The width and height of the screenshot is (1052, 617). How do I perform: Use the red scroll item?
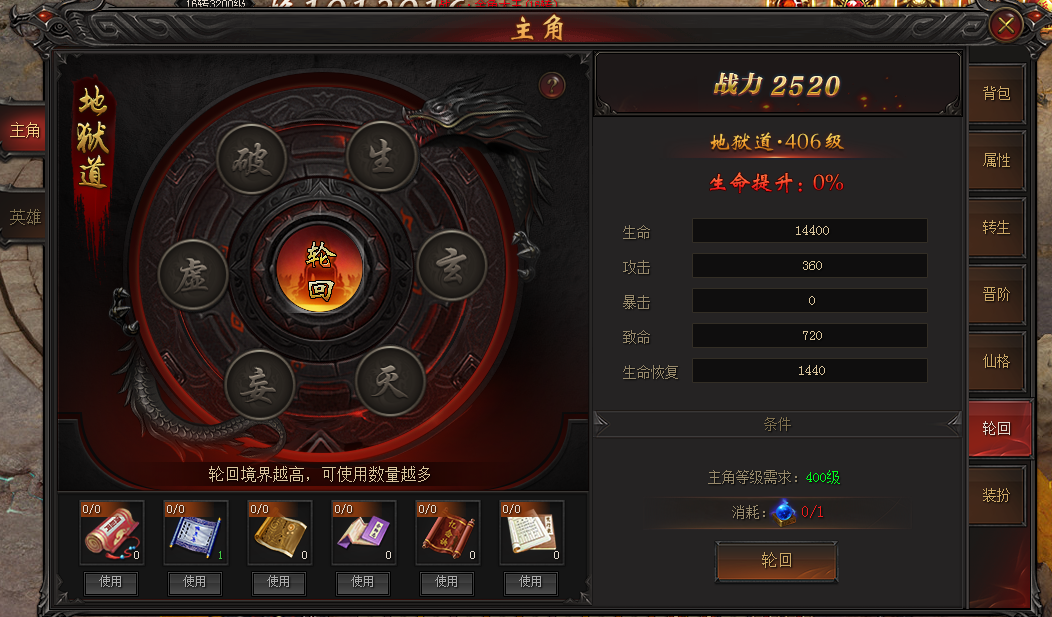(x=111, y=582)
